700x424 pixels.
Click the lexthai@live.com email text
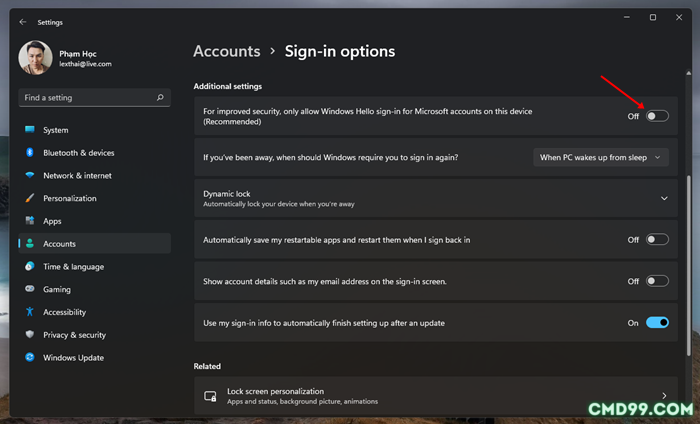[x=85, y=64]
